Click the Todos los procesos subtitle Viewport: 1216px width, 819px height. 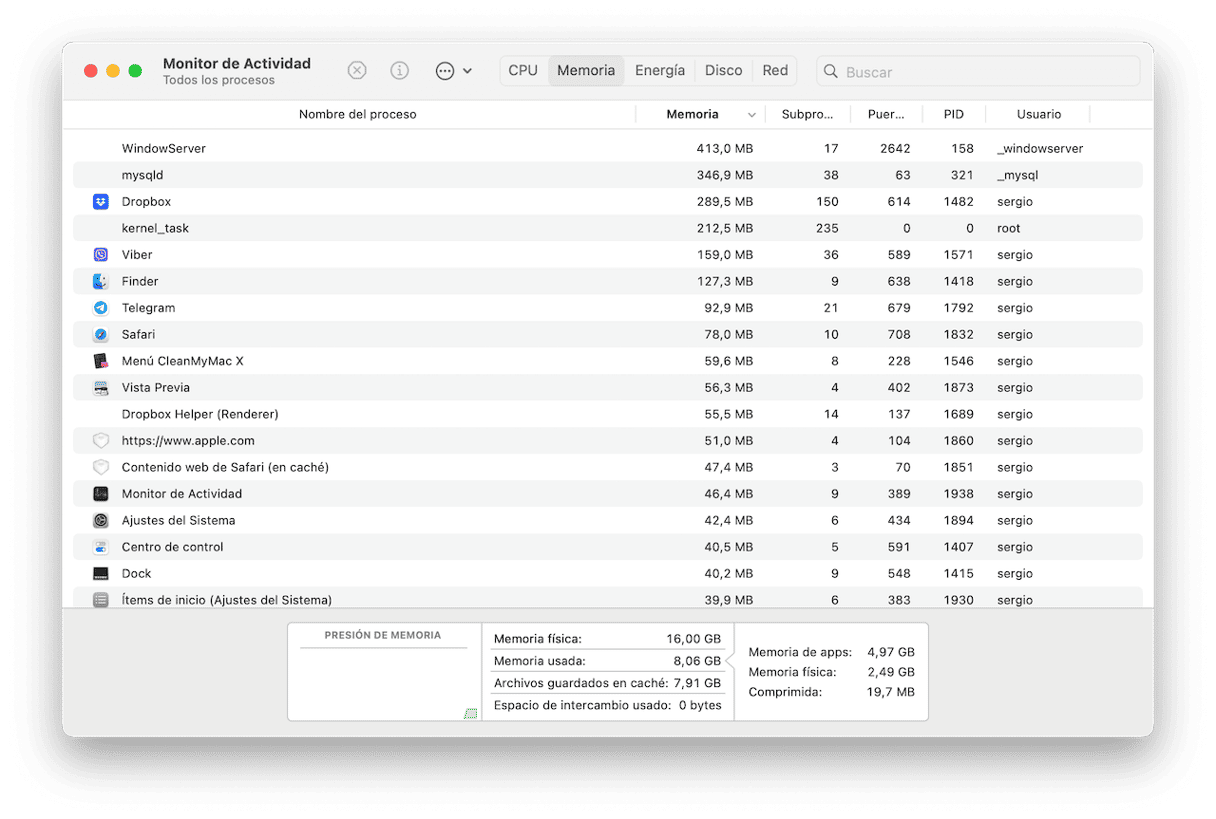219,81
